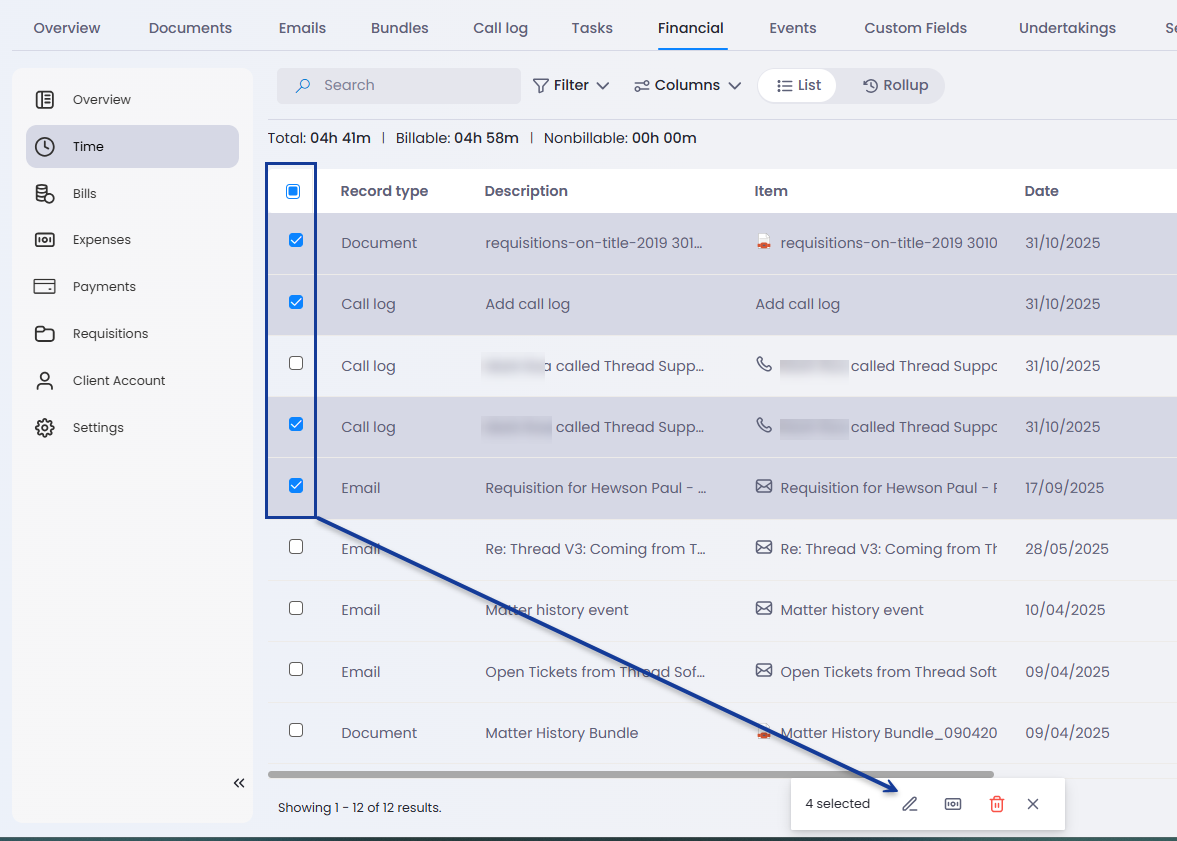
Task: Sort by the Date column header
Action: tap(1041, 191)
